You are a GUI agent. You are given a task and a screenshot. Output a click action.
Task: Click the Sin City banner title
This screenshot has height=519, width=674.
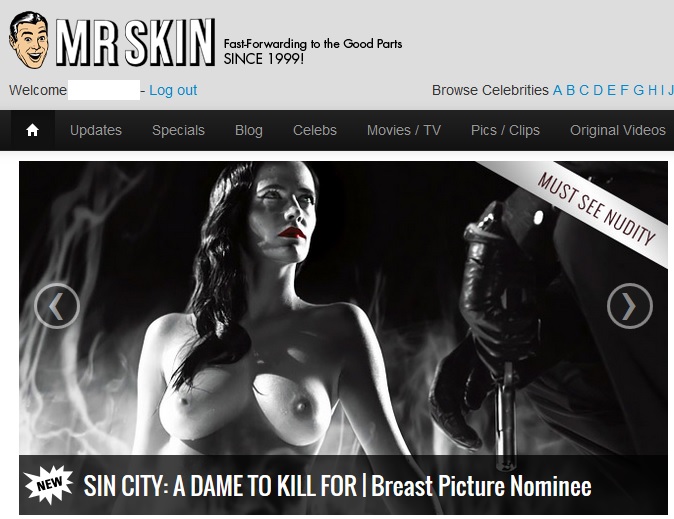pyautogui.click(x=337, y=486)
